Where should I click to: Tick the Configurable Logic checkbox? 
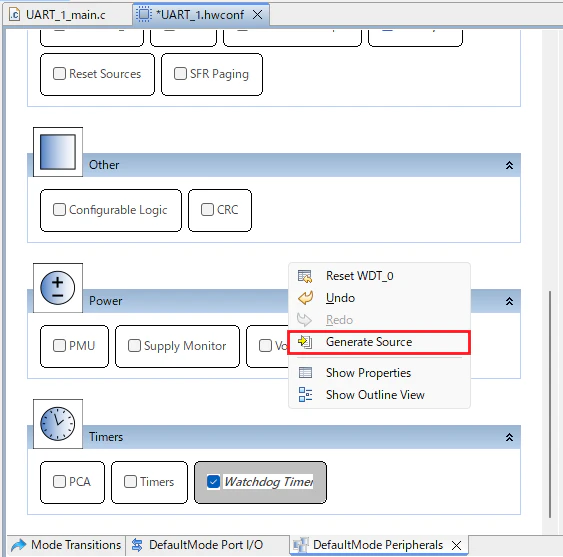pos(59,209)
